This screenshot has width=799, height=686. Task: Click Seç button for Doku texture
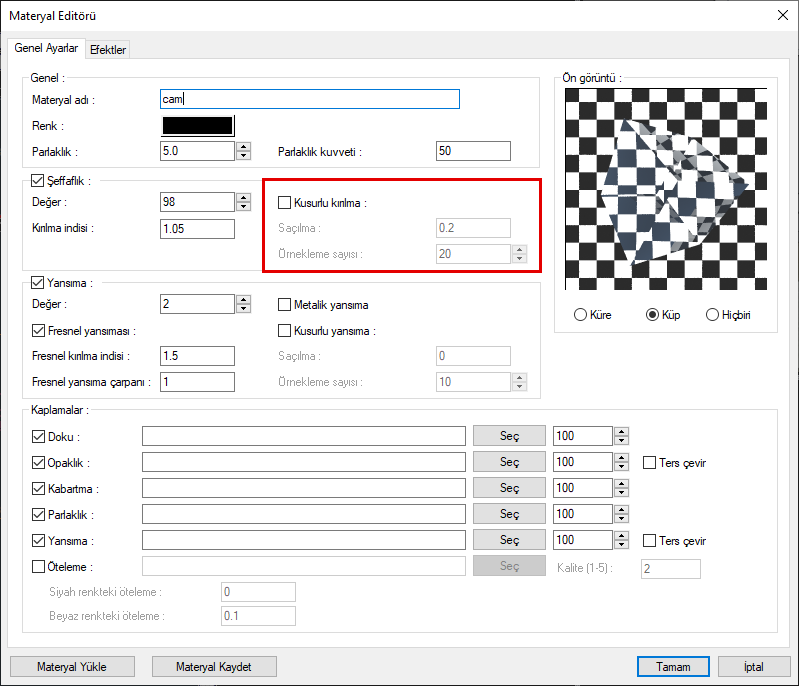(x=509, y=436)
